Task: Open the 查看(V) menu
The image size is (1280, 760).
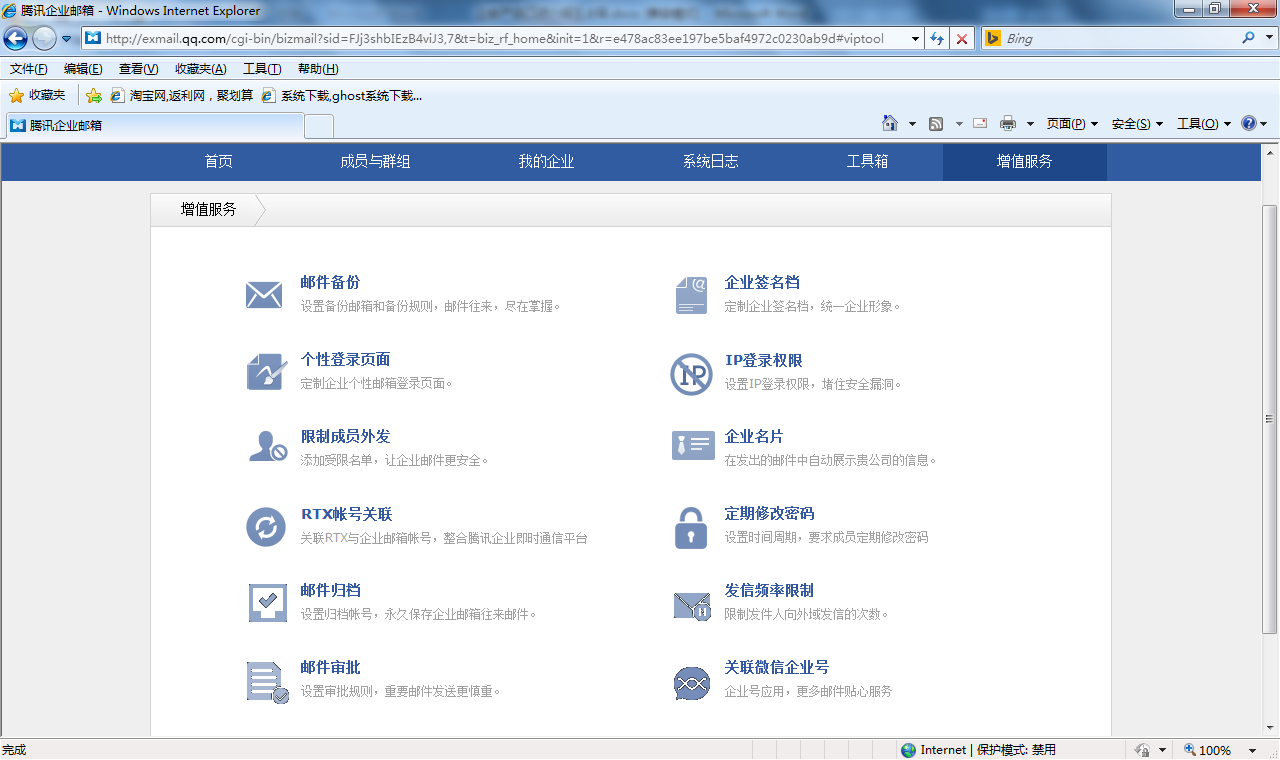Action: tap(138, 69)
